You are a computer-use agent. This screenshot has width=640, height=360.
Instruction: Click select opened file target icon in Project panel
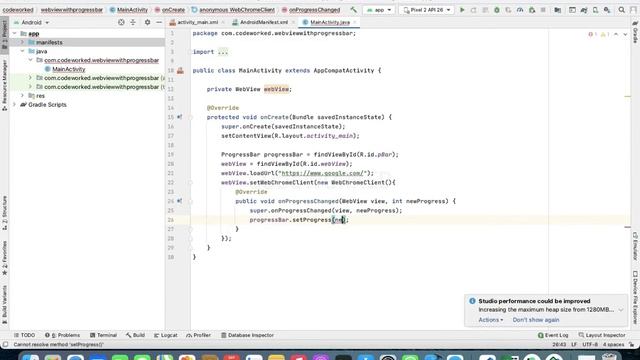point(121,22)
